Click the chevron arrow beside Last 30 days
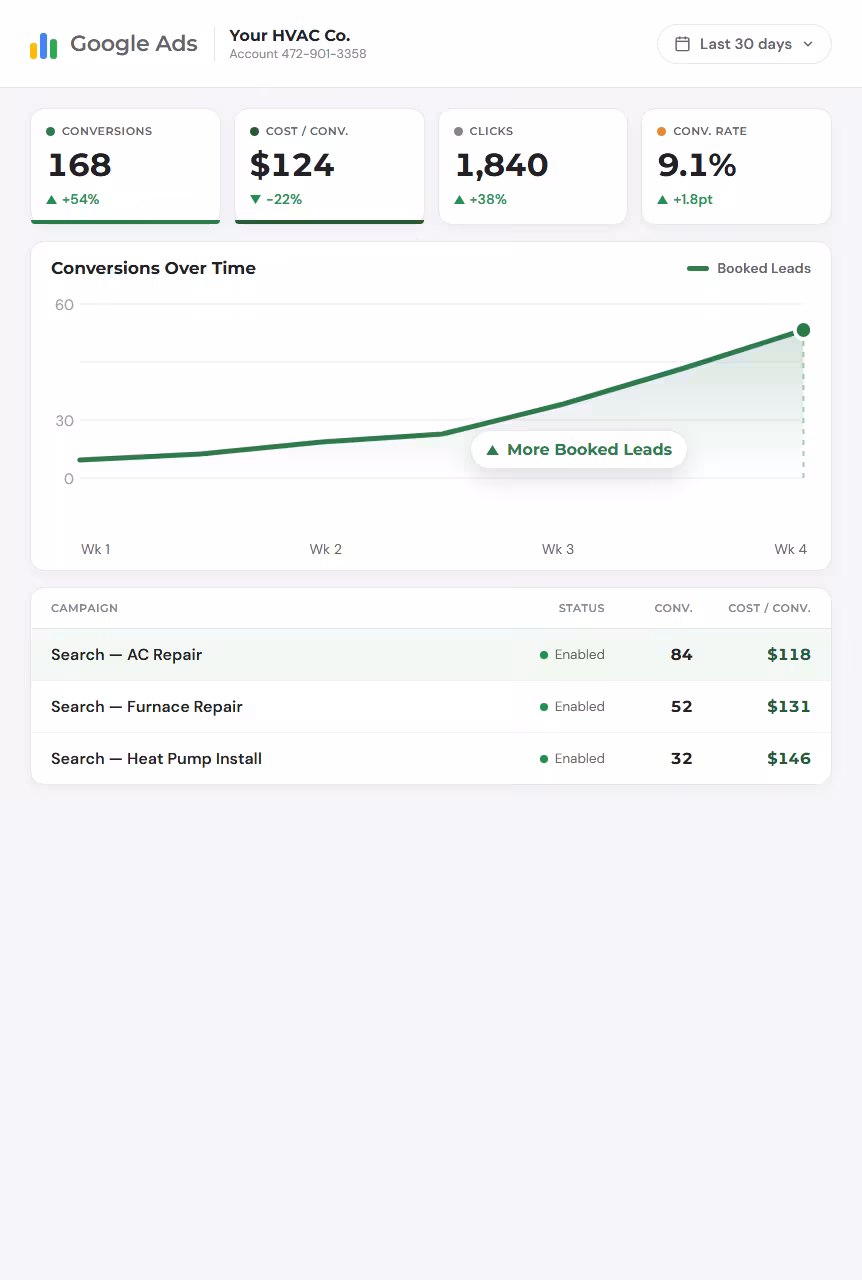This screenshot has height=1280, width=862. [x=808, y=44]
